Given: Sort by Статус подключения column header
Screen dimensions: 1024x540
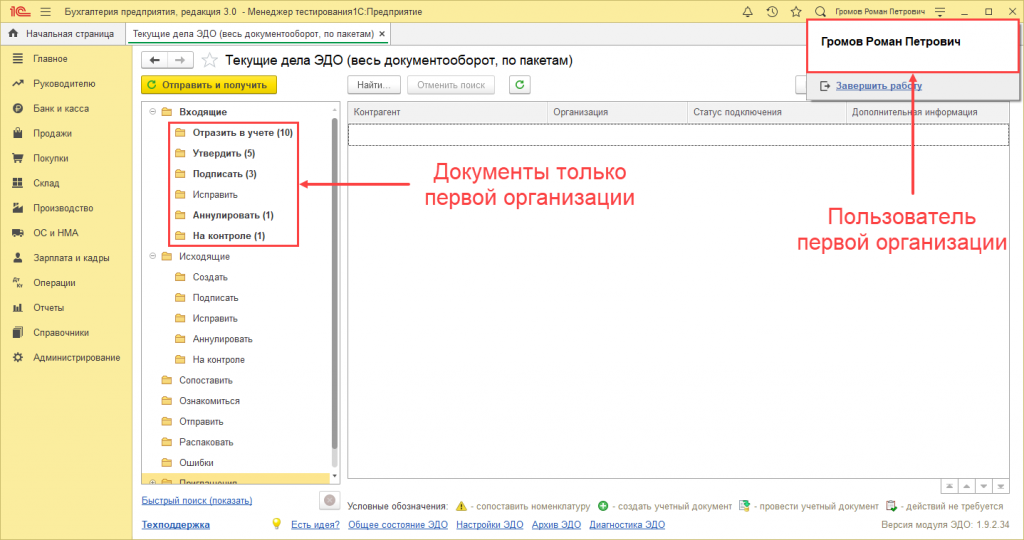Looking at the screenshot, I should 767,112.
